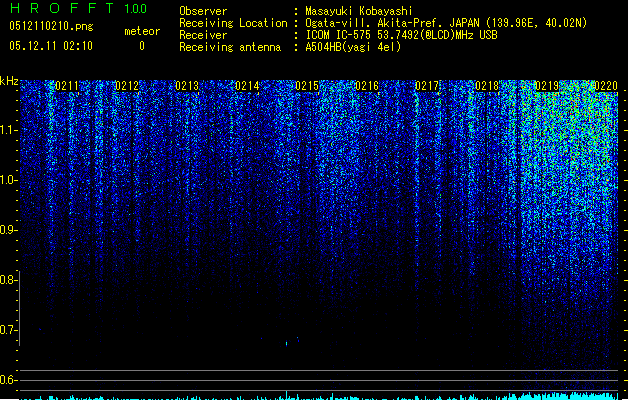Click time marker 0212
The width and height of the screenshot is (629, 400).
[x=127, y=86]
